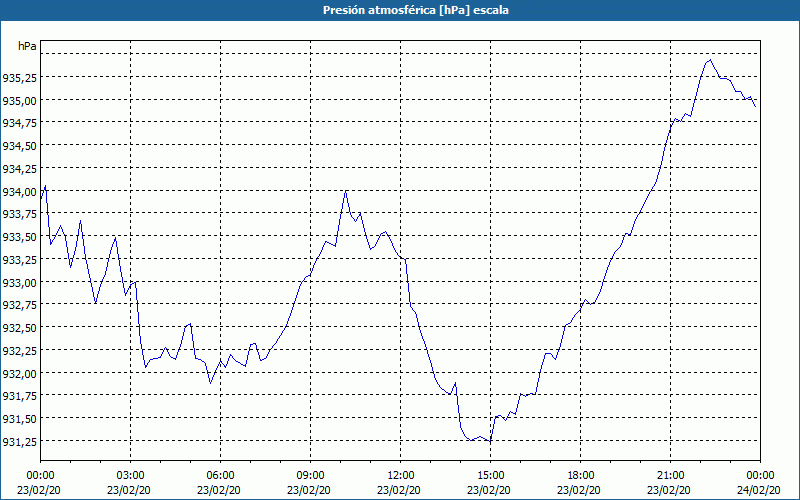Viewport: 800px width, 500px height.
Task: Click the 933,50 y-axis label
Action: [x=19, y=237]
